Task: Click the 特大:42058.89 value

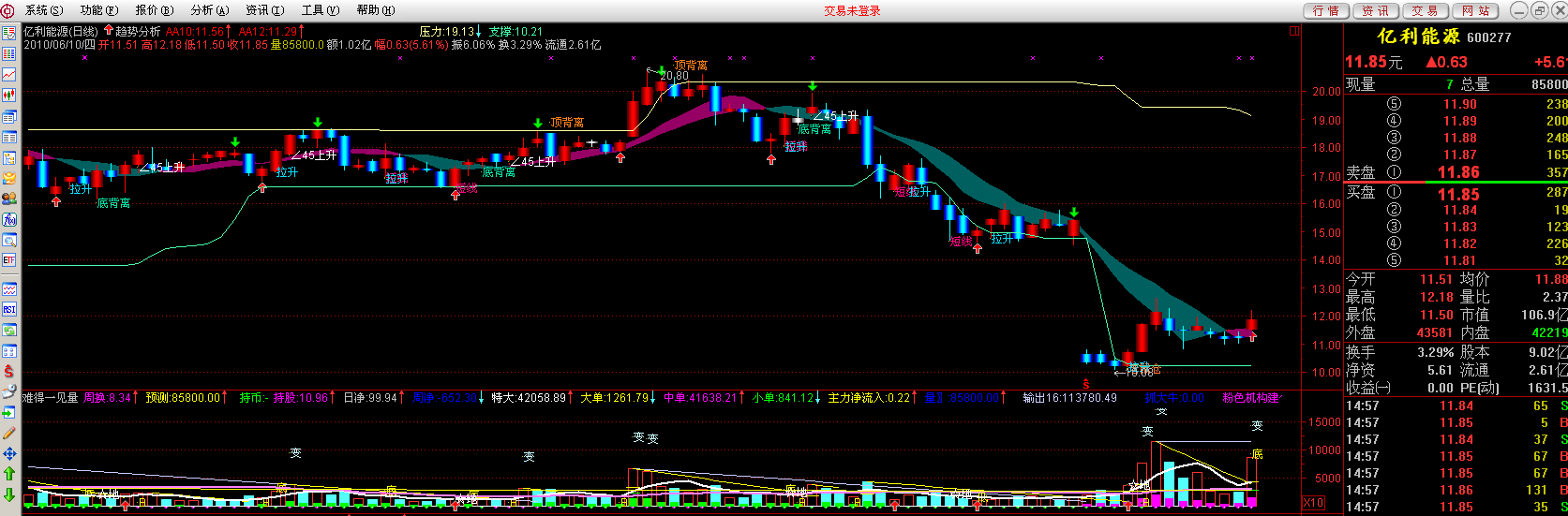Action: point(530,398)
